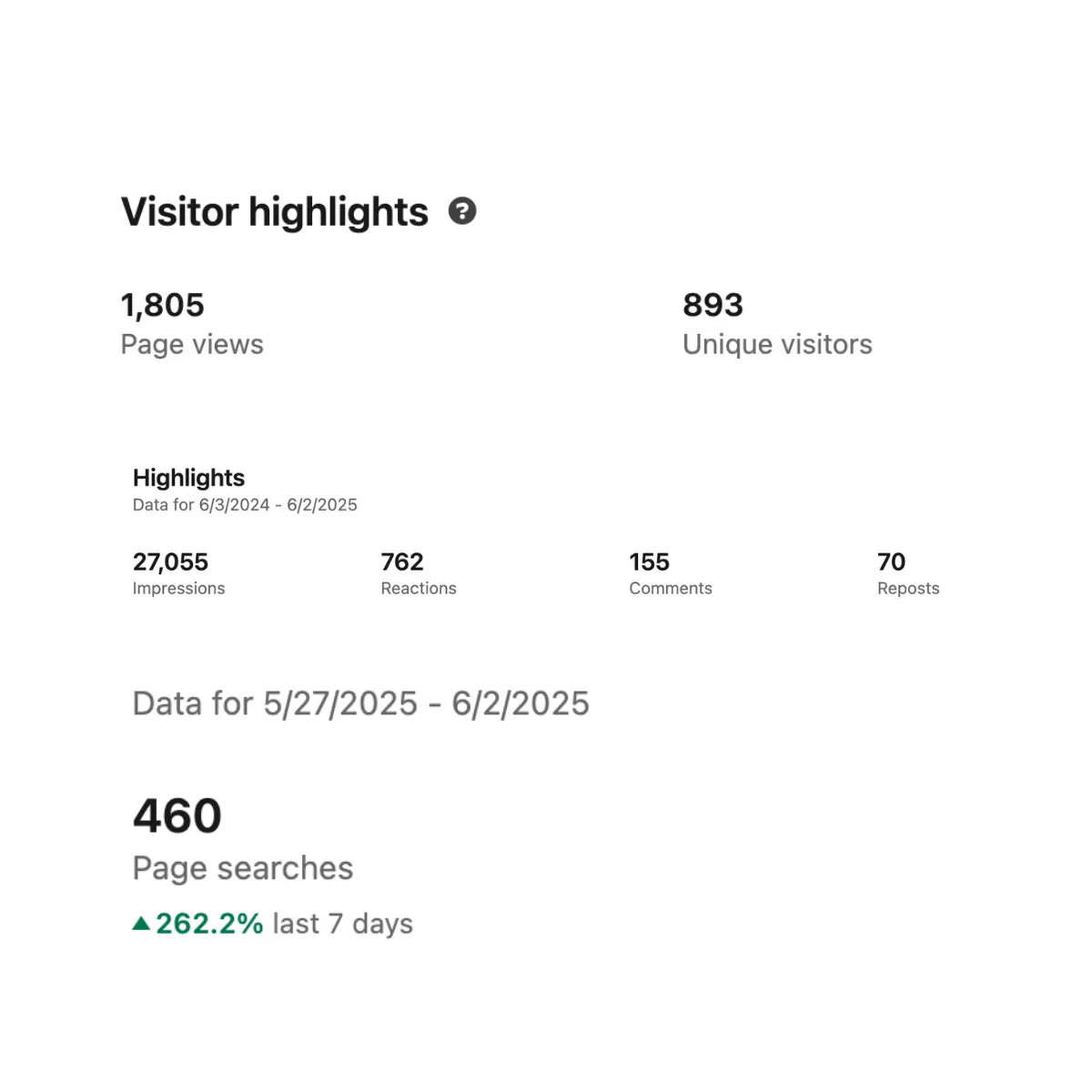The image size is (1092, 1092).
Task: Click the 1,805 page views number
Action: pyautogui.click(x=162, y=305)
